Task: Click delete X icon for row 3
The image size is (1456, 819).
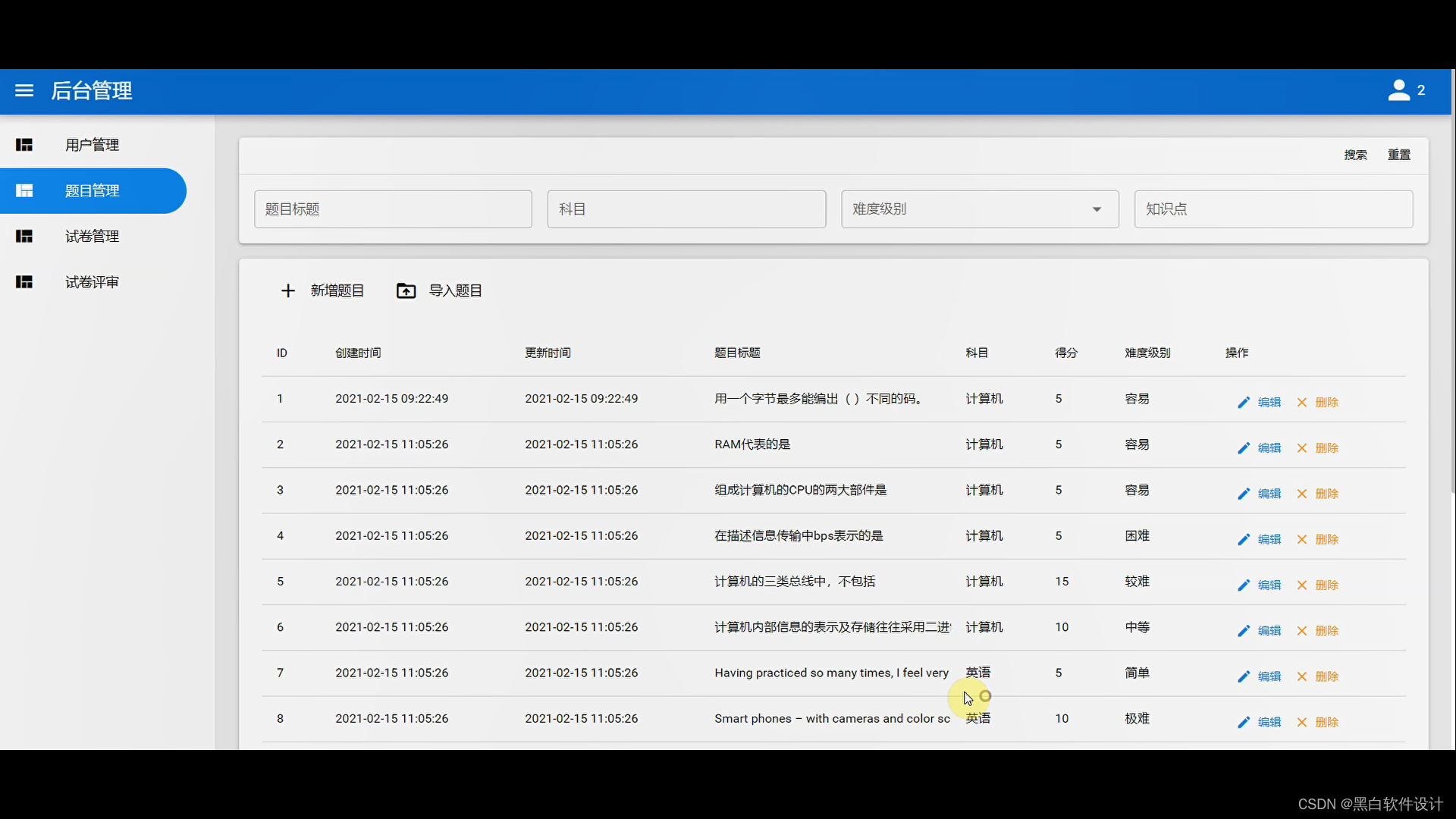Action: tap(1301, 494)
